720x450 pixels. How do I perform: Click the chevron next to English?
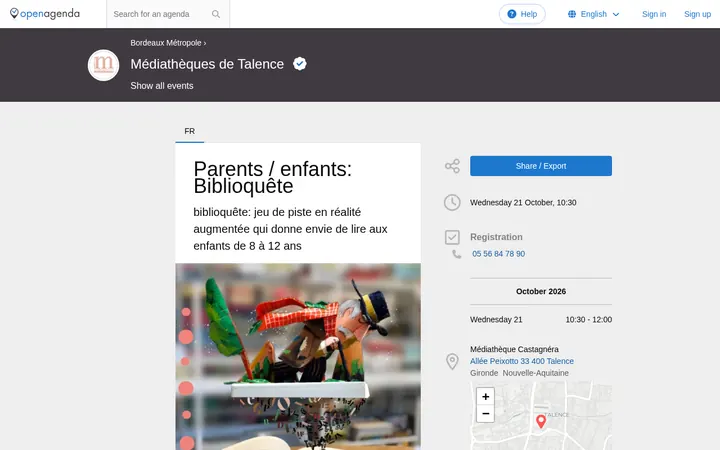pos(616,14)
